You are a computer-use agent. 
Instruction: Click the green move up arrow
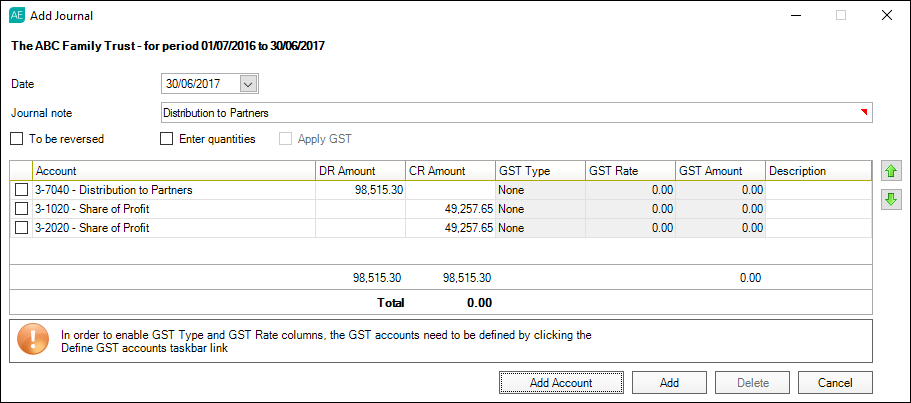pos(890,172)
